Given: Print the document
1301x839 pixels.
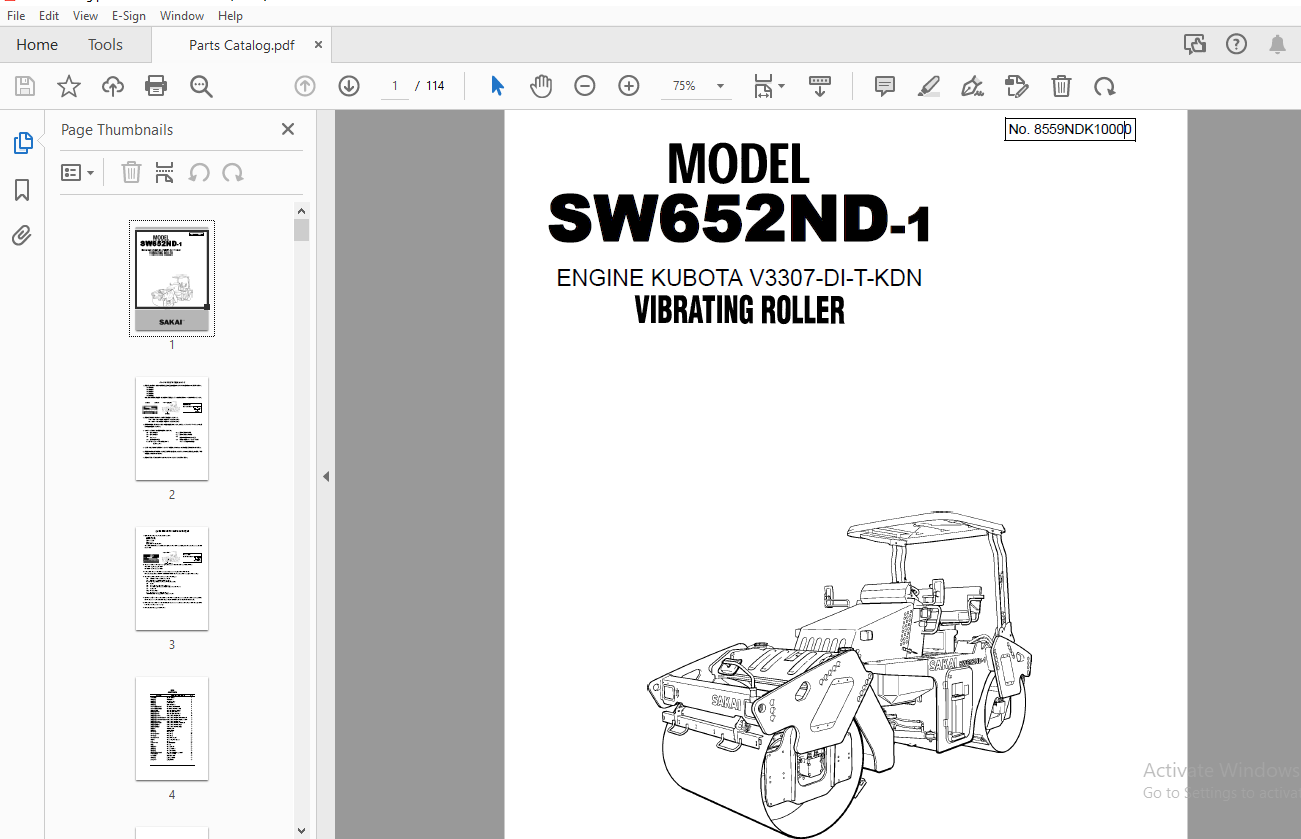Looking at the screenshot, I should click(x=156, y=86).
